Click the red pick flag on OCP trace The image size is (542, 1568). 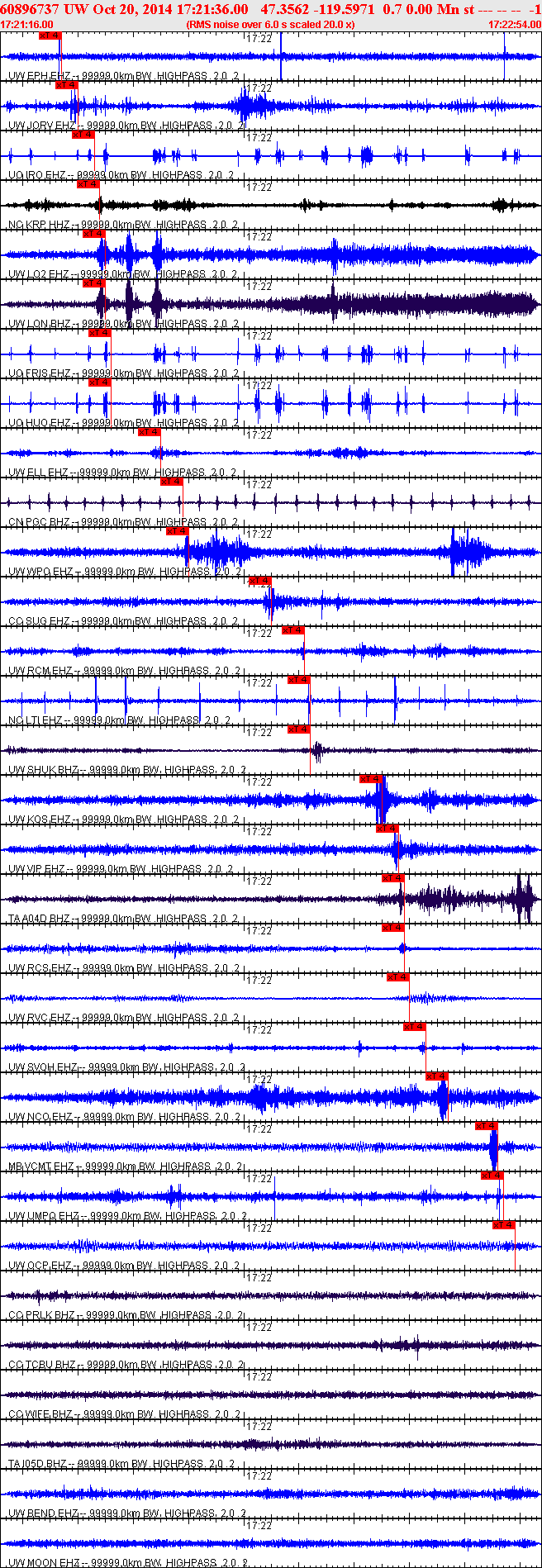[x=503, y=1225]
